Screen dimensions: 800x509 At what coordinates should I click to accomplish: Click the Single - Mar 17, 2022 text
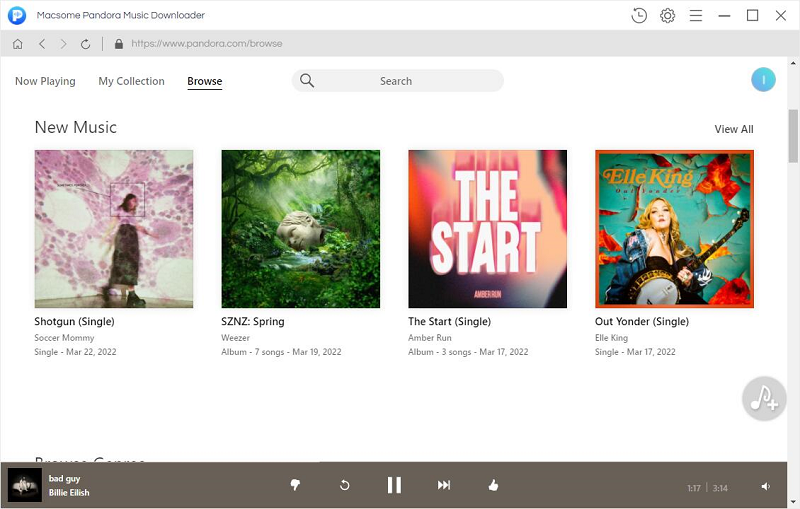pyautogui.click(x=635, y=352)
